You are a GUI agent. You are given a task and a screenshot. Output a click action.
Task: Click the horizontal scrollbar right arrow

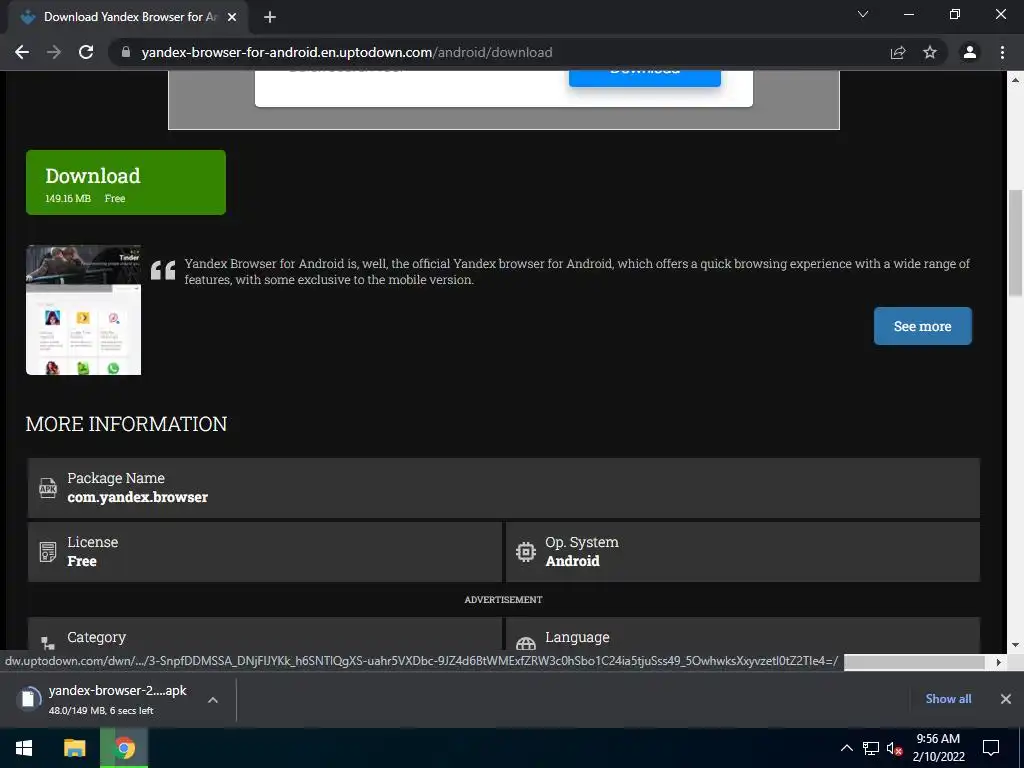click(x=999, y=662)
